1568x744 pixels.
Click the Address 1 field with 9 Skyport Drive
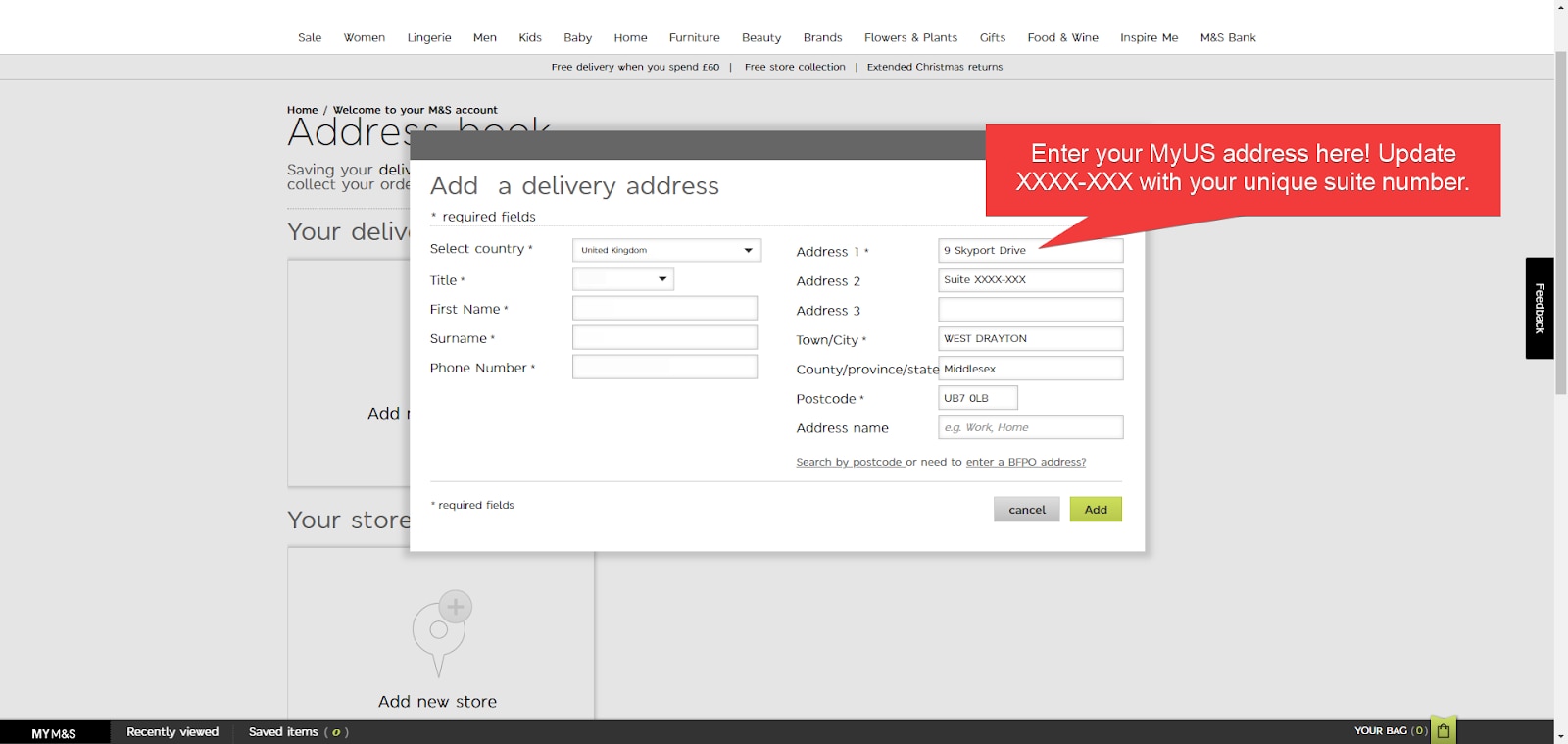(1031, 250)
